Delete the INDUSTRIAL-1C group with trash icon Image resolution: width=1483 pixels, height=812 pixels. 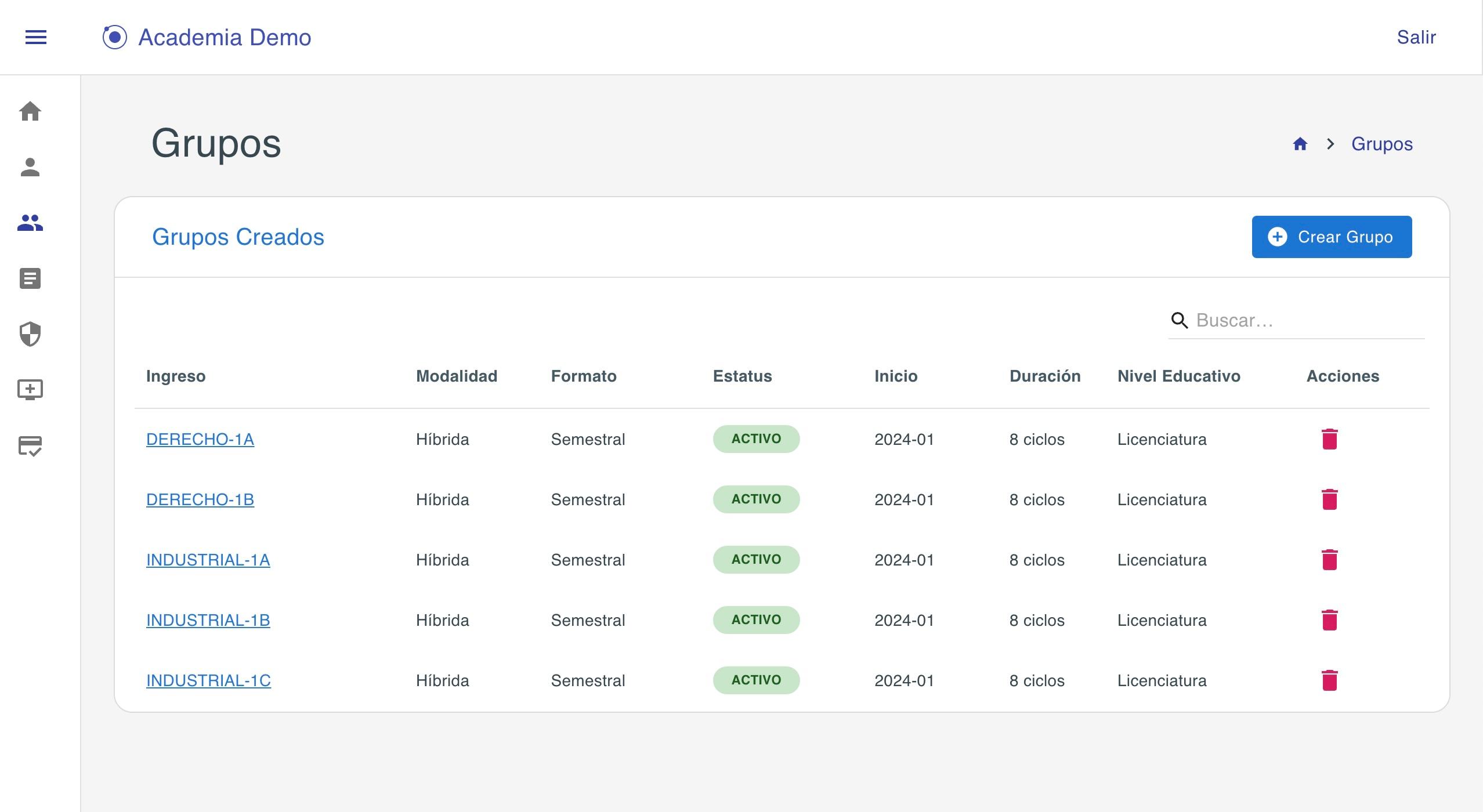(x=1329, y=680)
